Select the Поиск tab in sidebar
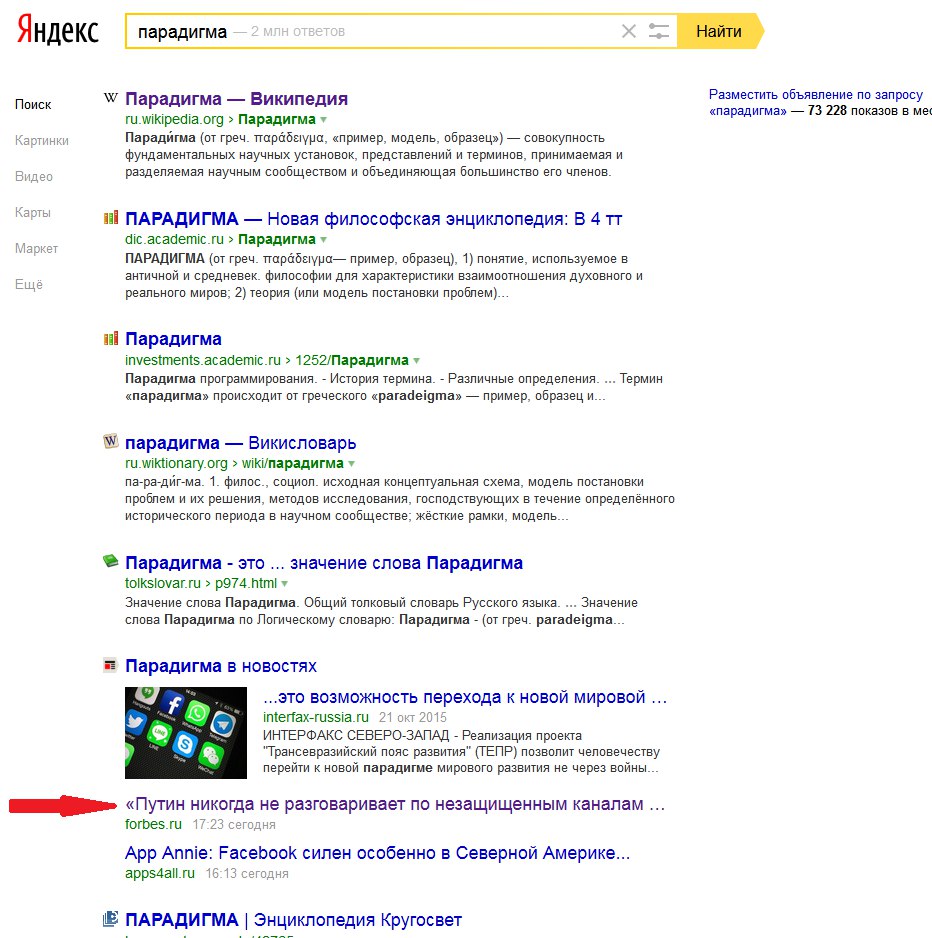The image size is (932, 938). point(33,105)
